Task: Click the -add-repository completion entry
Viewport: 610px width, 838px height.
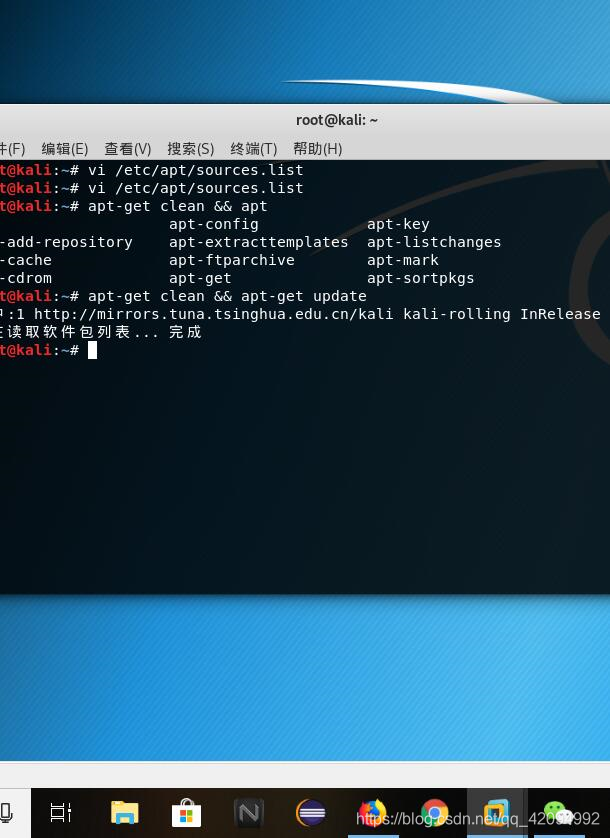Action: 66,242
